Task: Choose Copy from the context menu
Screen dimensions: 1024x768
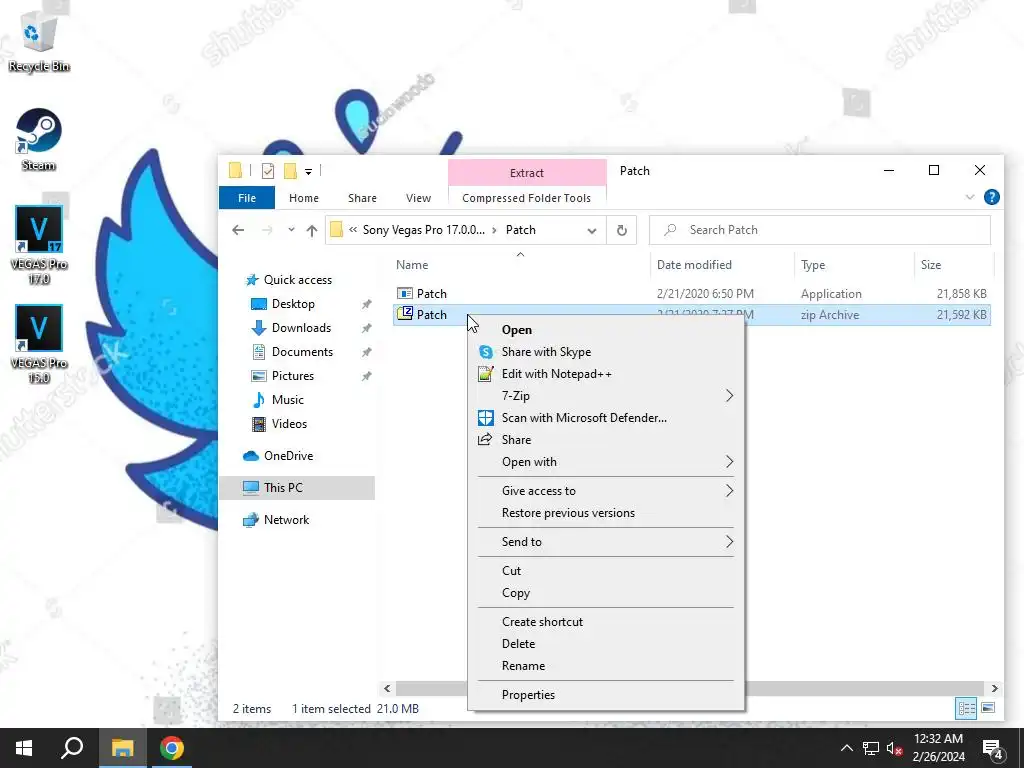Action: 606,593
